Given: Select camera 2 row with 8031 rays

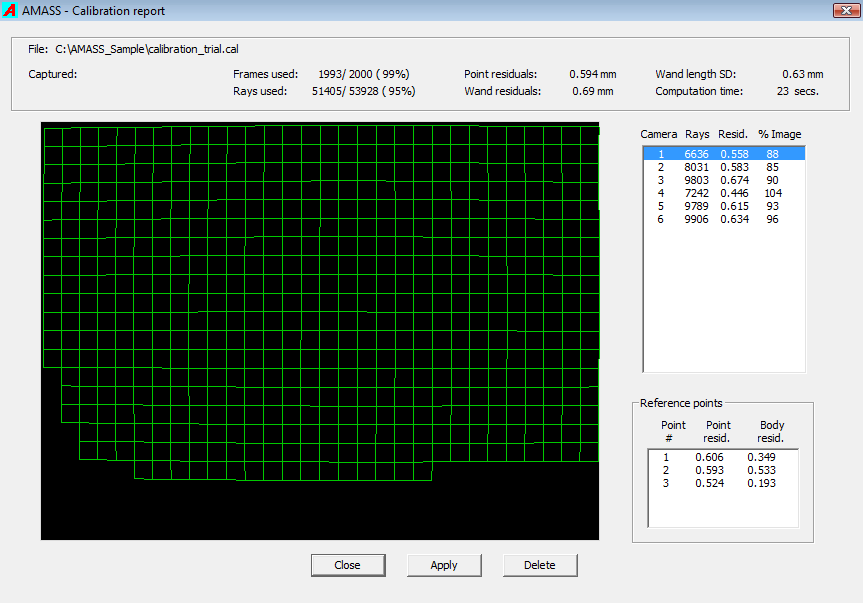Looking at the screenshot, I should [x=724, y=167].
